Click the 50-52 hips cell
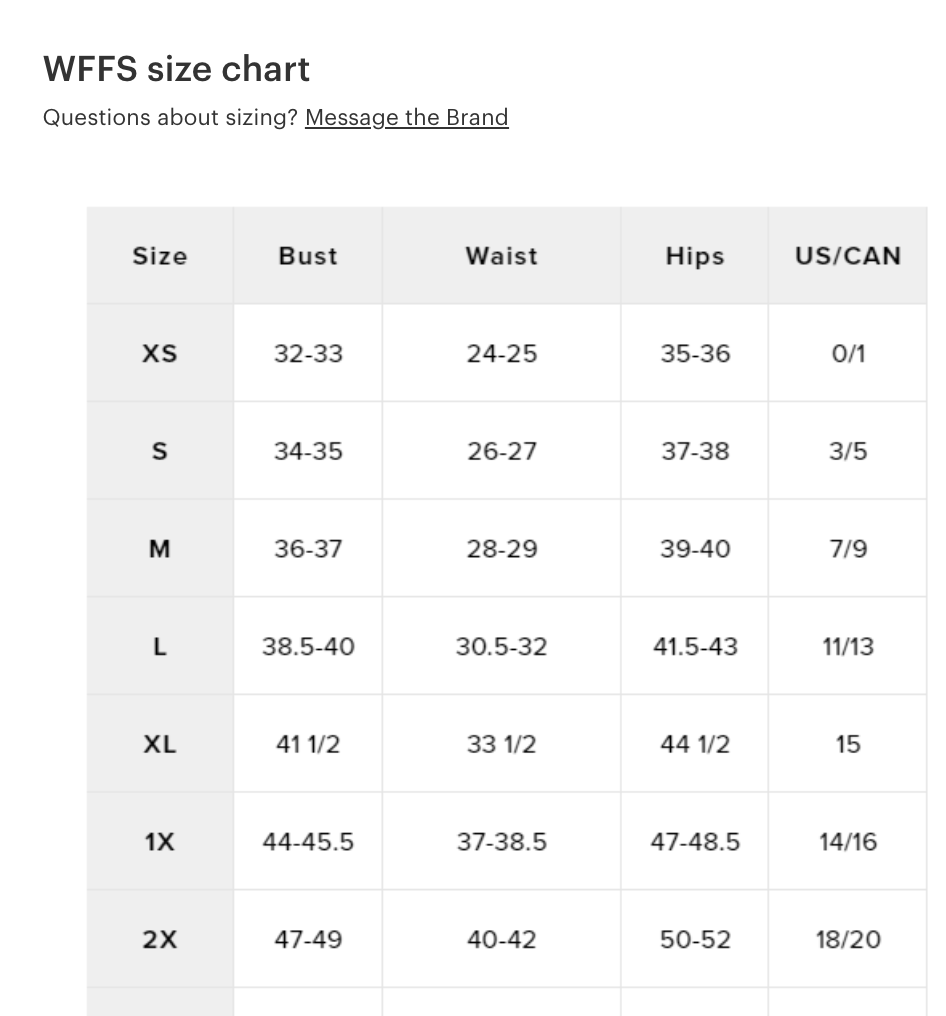 click(x=694, y=939)
